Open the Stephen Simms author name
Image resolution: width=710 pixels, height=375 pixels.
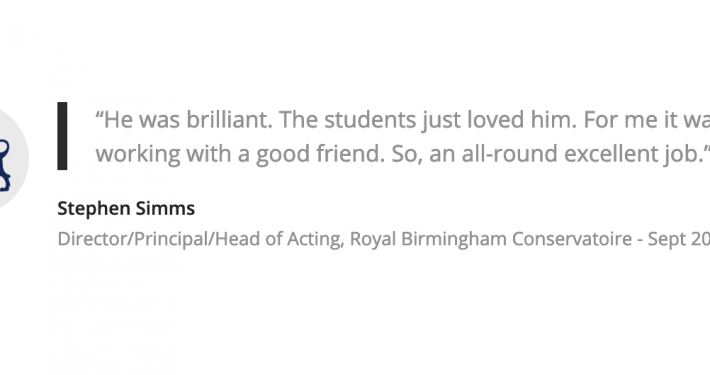coord(126,209)
